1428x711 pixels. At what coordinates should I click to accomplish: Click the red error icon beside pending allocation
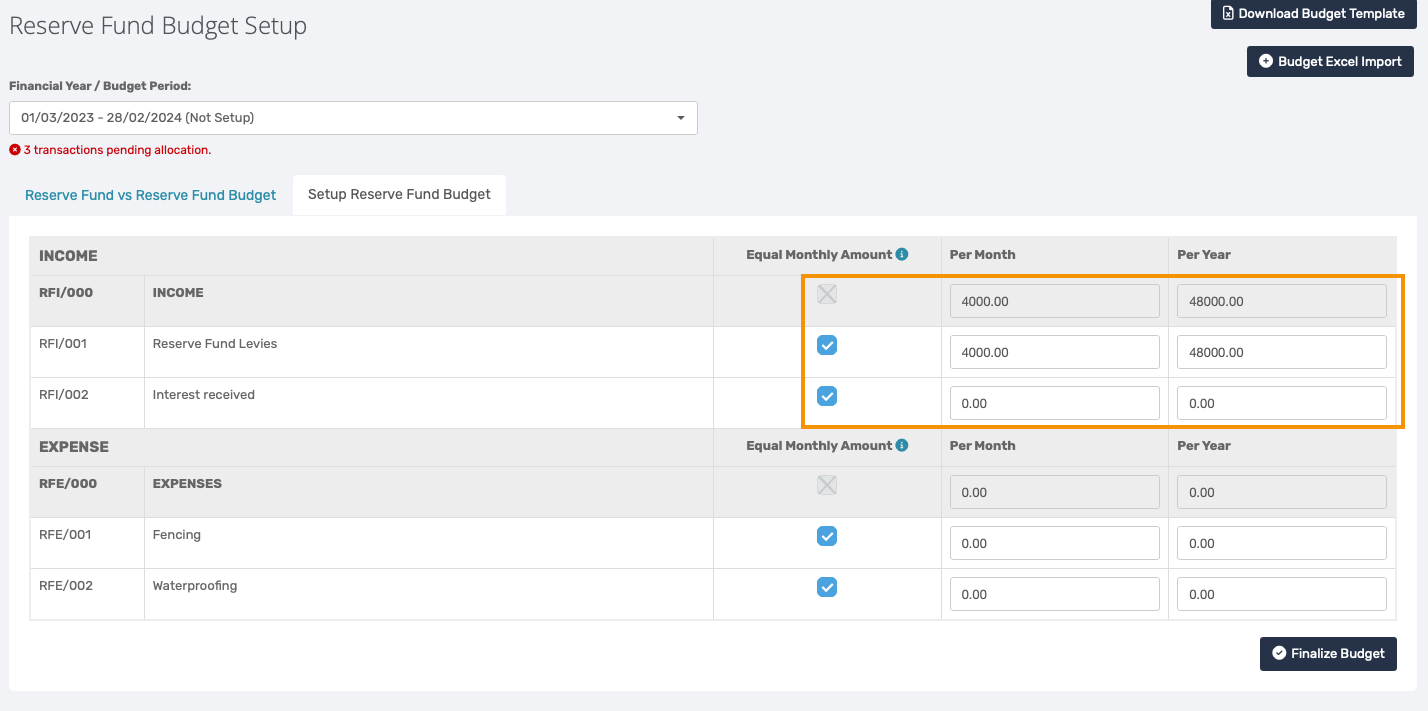coord(15,150)
